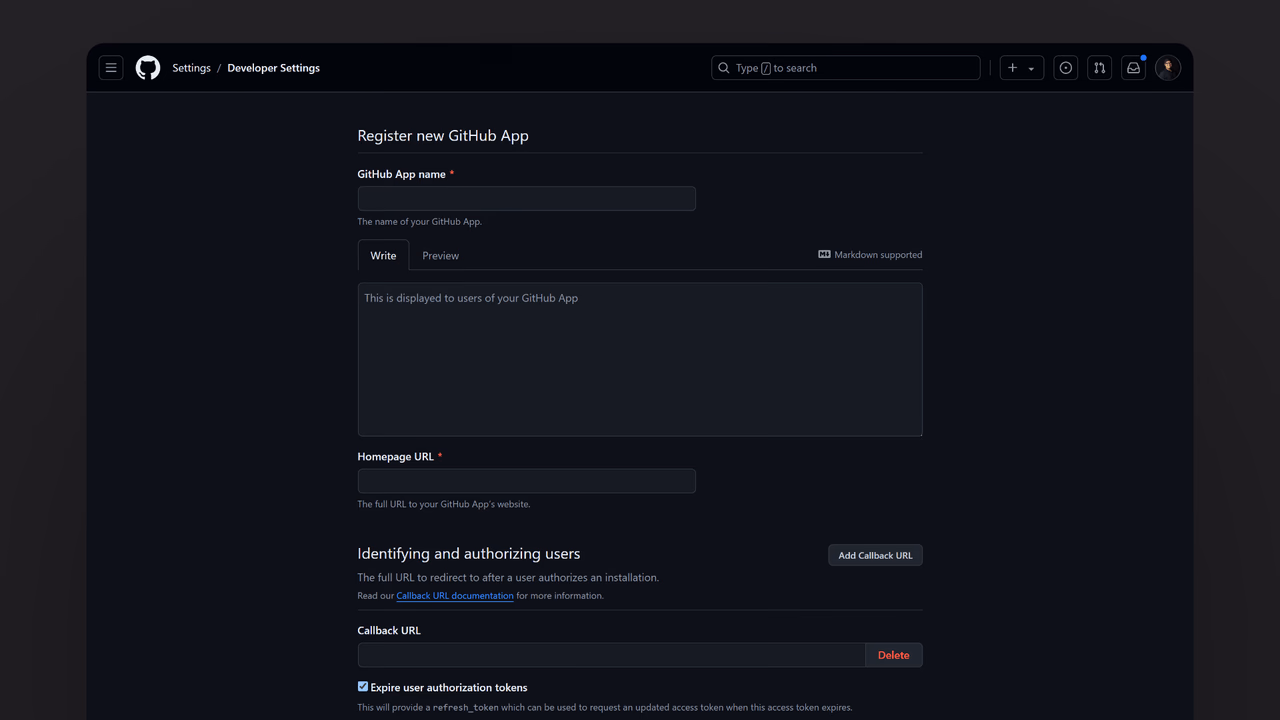Screen dimensions: 1280x720
Task: Open the hamburger navigation menu
Action: 111,68
